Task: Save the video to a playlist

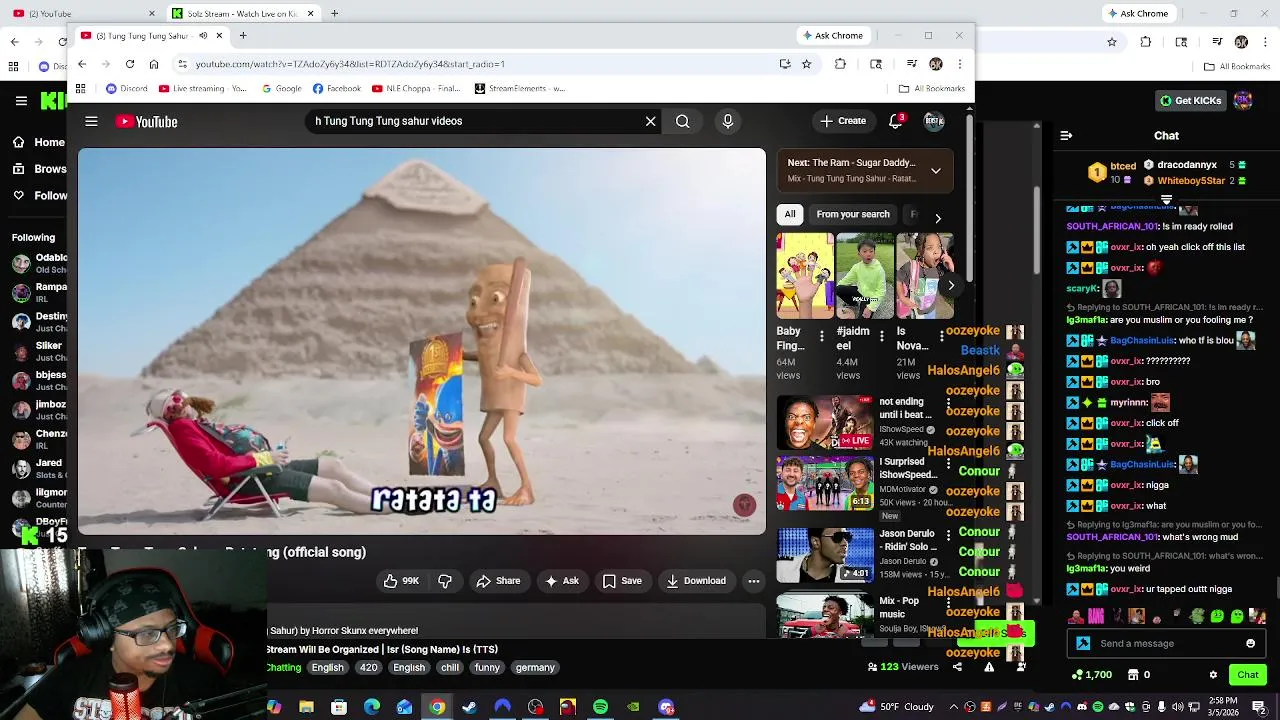Action: click(622, 581)
